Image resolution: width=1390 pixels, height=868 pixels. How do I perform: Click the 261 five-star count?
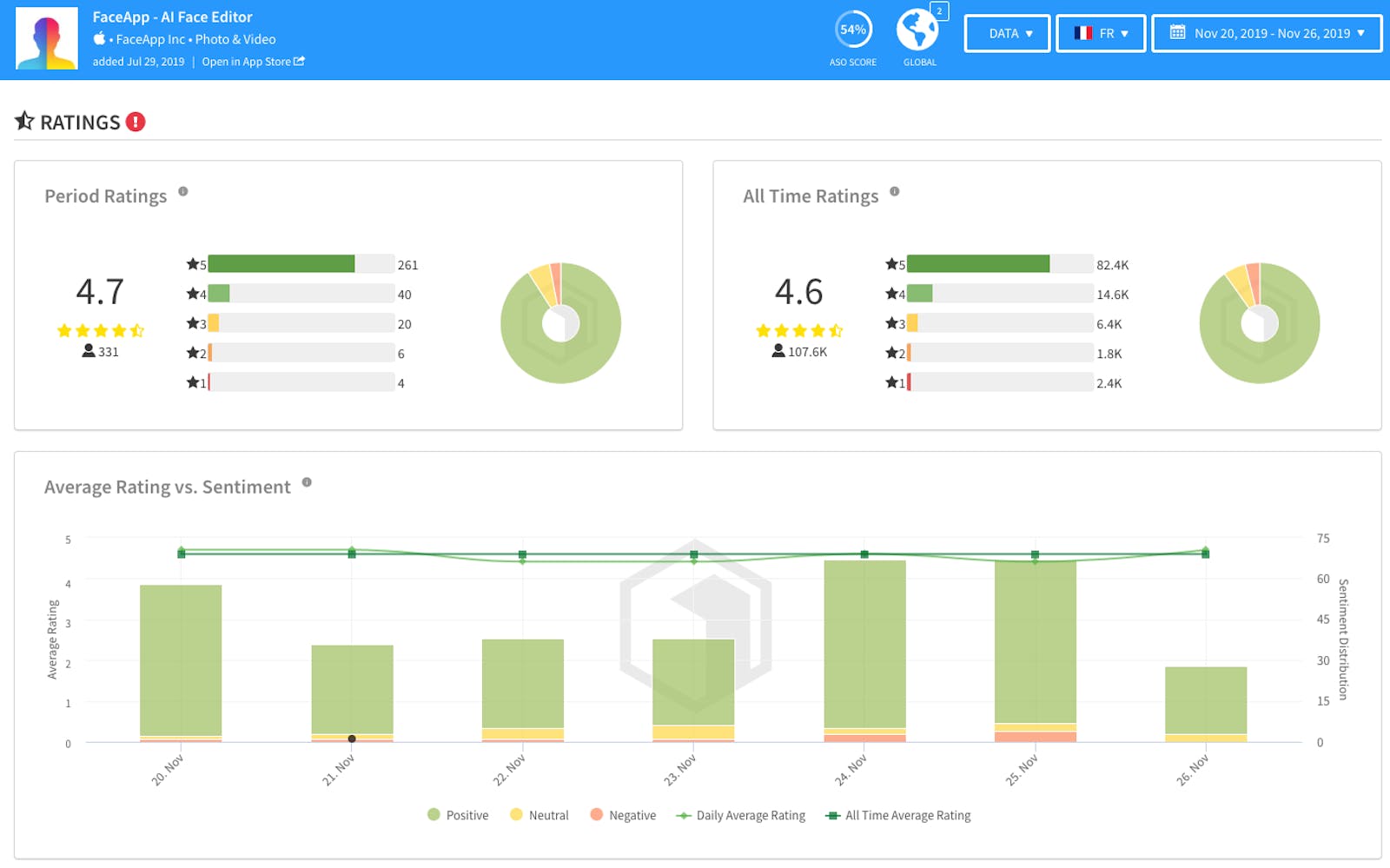click(x=407, y=265)
